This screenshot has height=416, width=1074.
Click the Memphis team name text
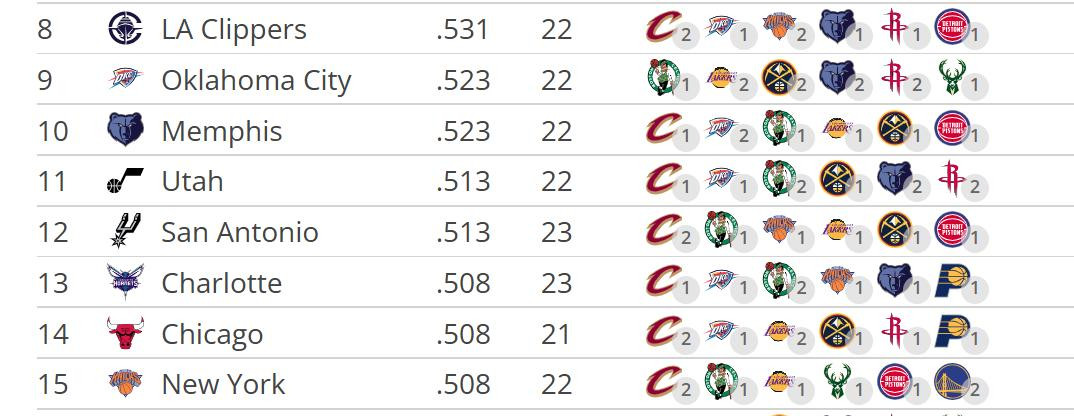pyautogui.click(x=221, y=131)
